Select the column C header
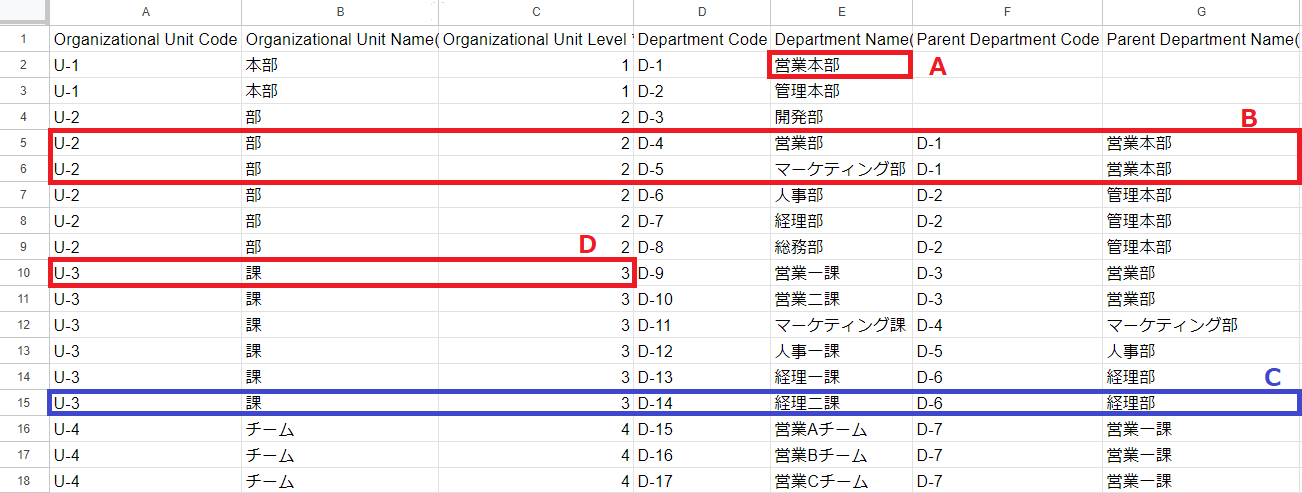 click(536, 12)
